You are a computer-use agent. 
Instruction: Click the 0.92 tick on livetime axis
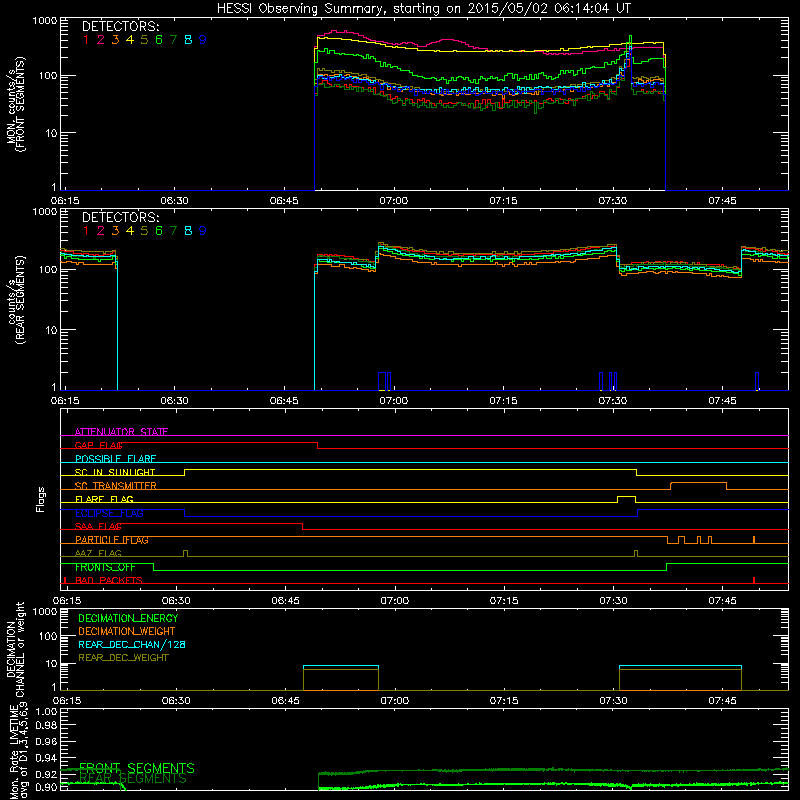[x=46, y=774]
